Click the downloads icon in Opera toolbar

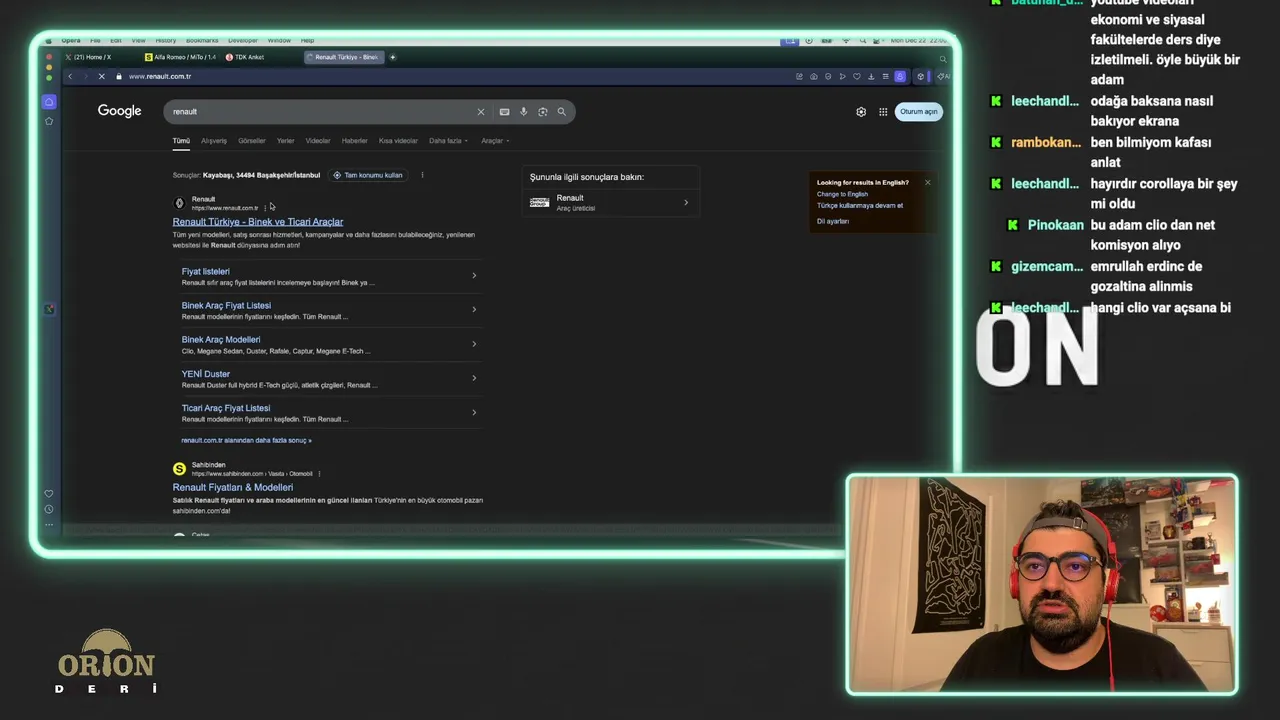click(871, 76)
